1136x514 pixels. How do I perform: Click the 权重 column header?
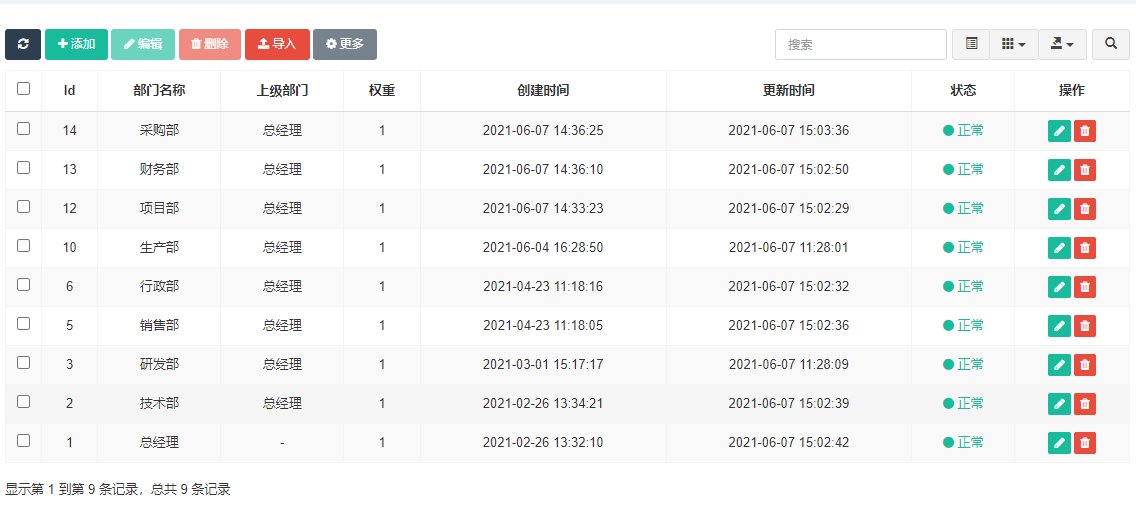pos(382,91)
